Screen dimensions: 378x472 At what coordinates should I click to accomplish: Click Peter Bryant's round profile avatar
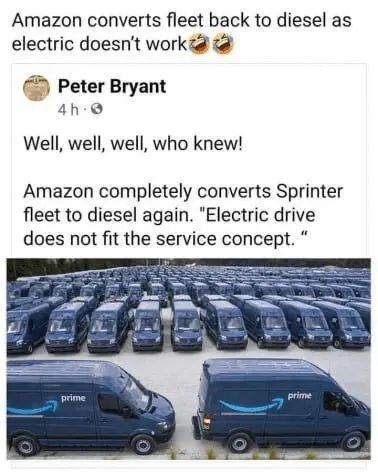click(x=36, y=88)
